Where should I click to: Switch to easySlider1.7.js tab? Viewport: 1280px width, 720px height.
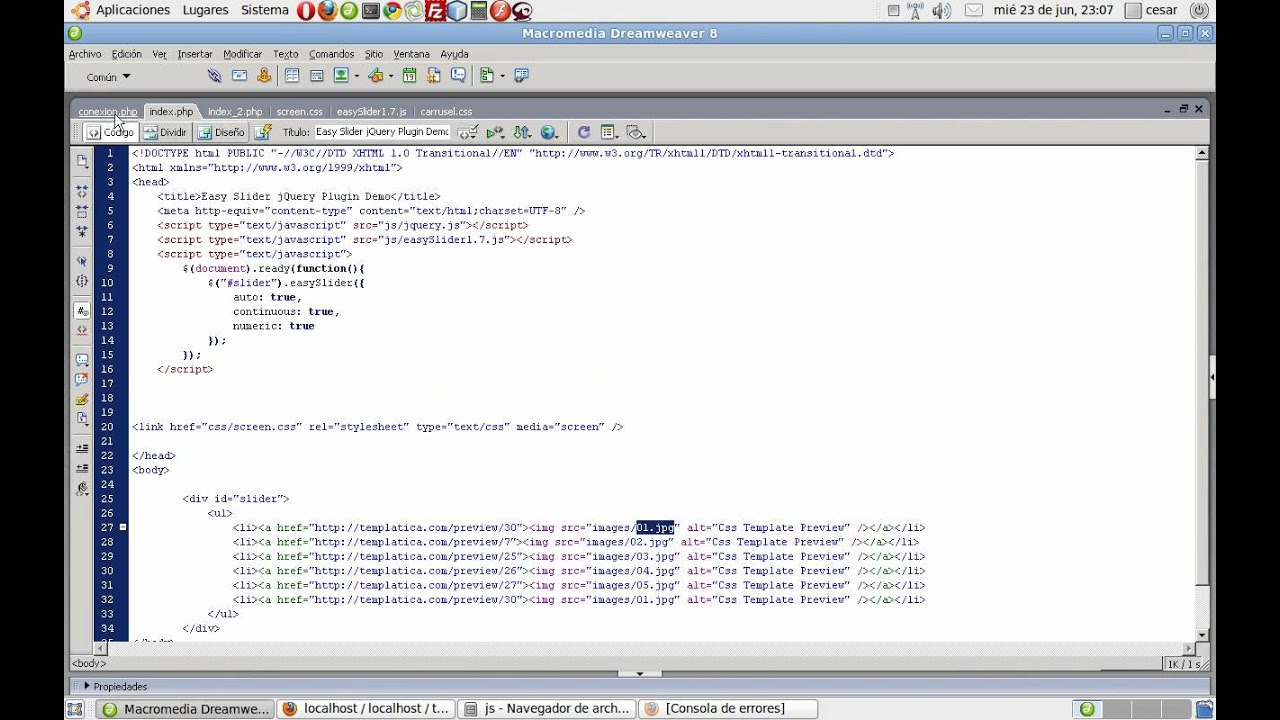click(371, 112)
